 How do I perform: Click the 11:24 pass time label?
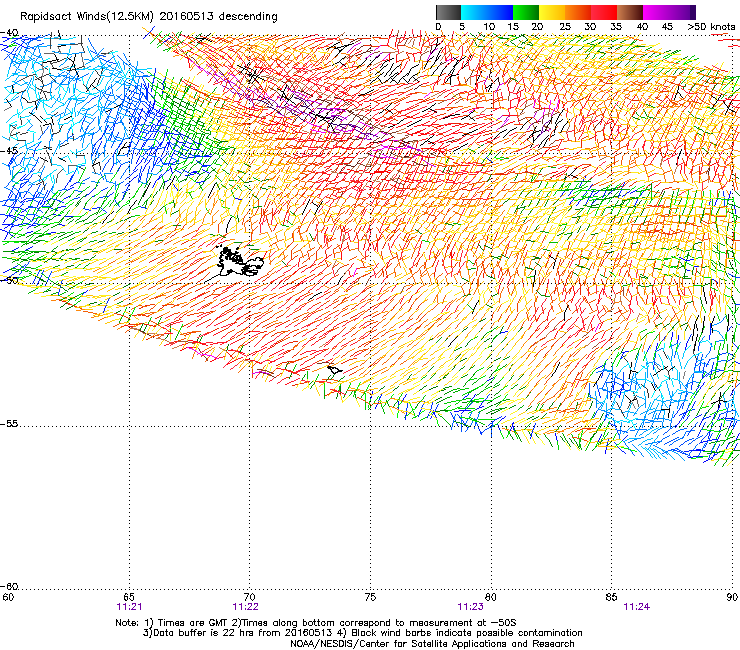click(x=637, y=607)
